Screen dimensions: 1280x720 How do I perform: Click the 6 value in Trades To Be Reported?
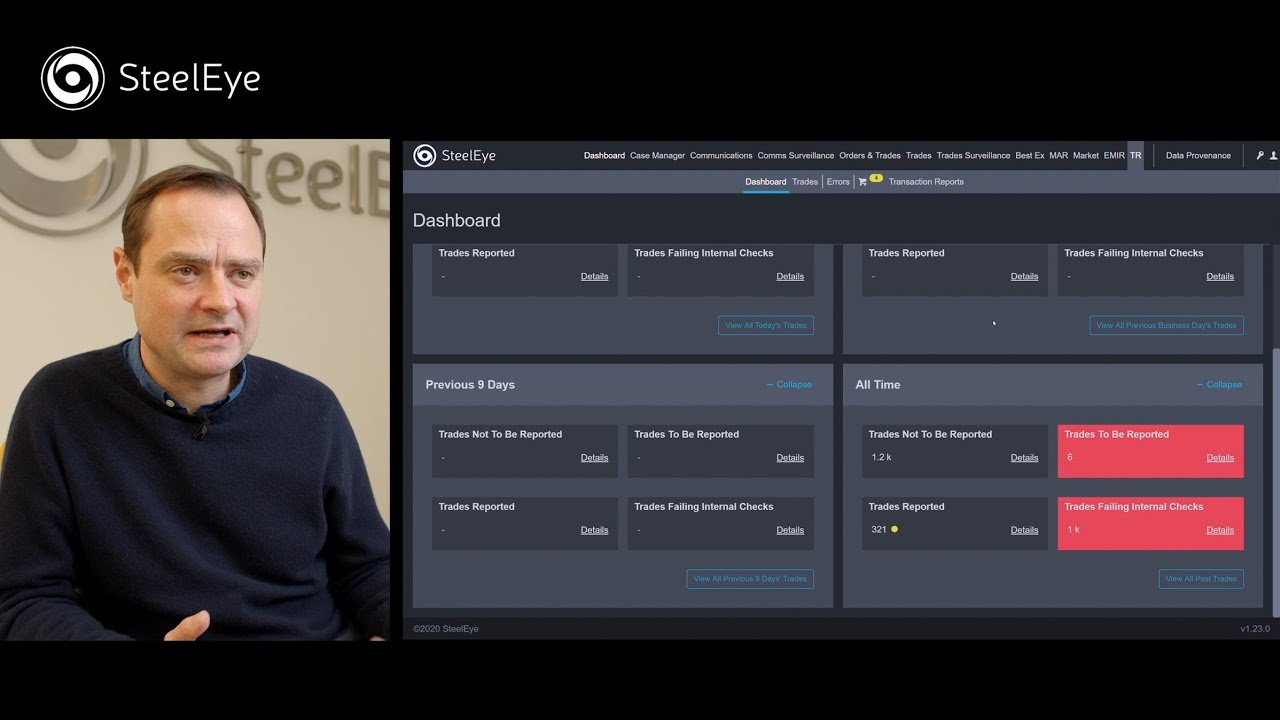tap(1069, 457)
